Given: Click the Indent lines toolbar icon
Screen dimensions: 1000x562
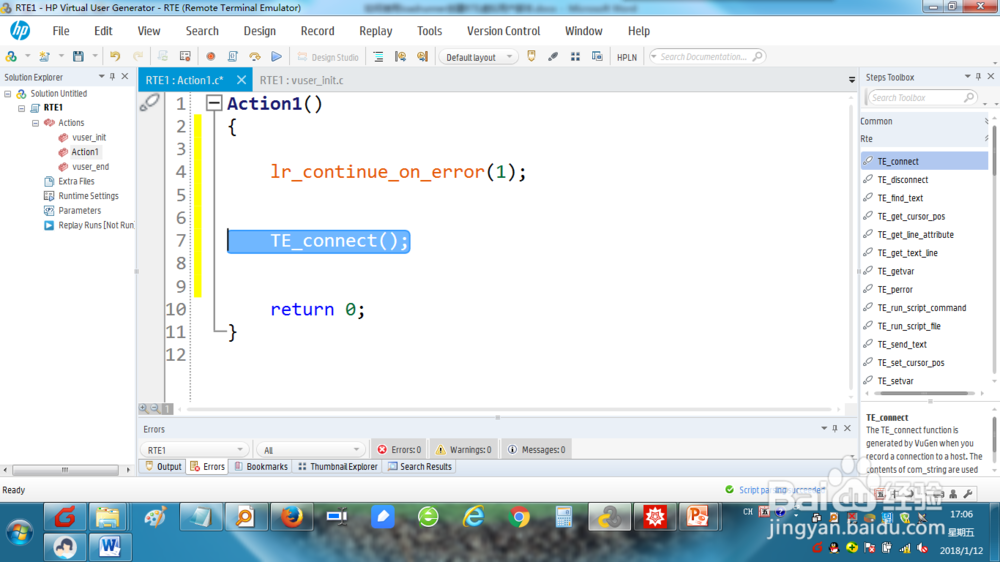Looking at the screenshot, I should point(378,57).
